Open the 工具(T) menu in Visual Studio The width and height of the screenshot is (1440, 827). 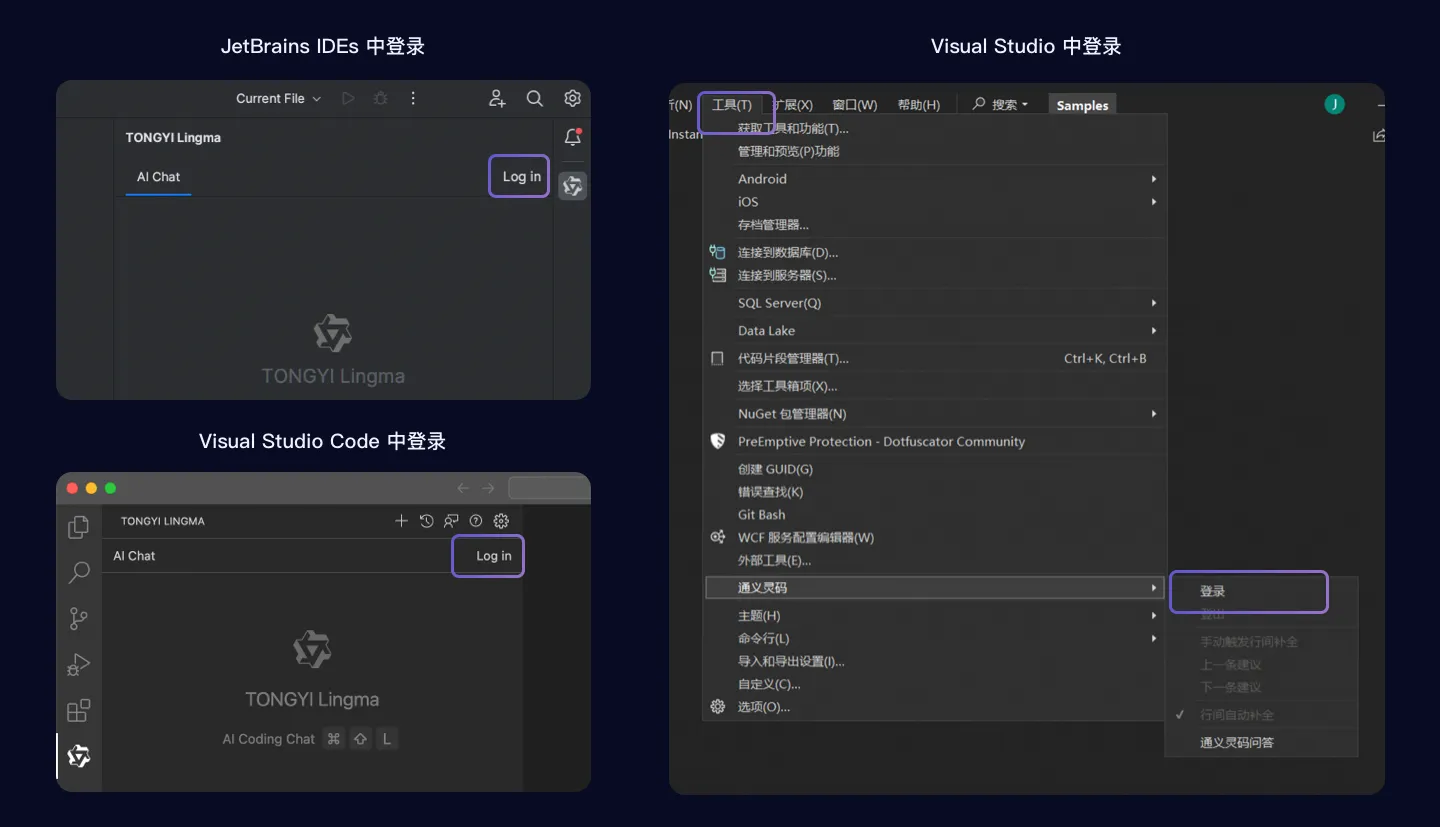pos(732,105)
